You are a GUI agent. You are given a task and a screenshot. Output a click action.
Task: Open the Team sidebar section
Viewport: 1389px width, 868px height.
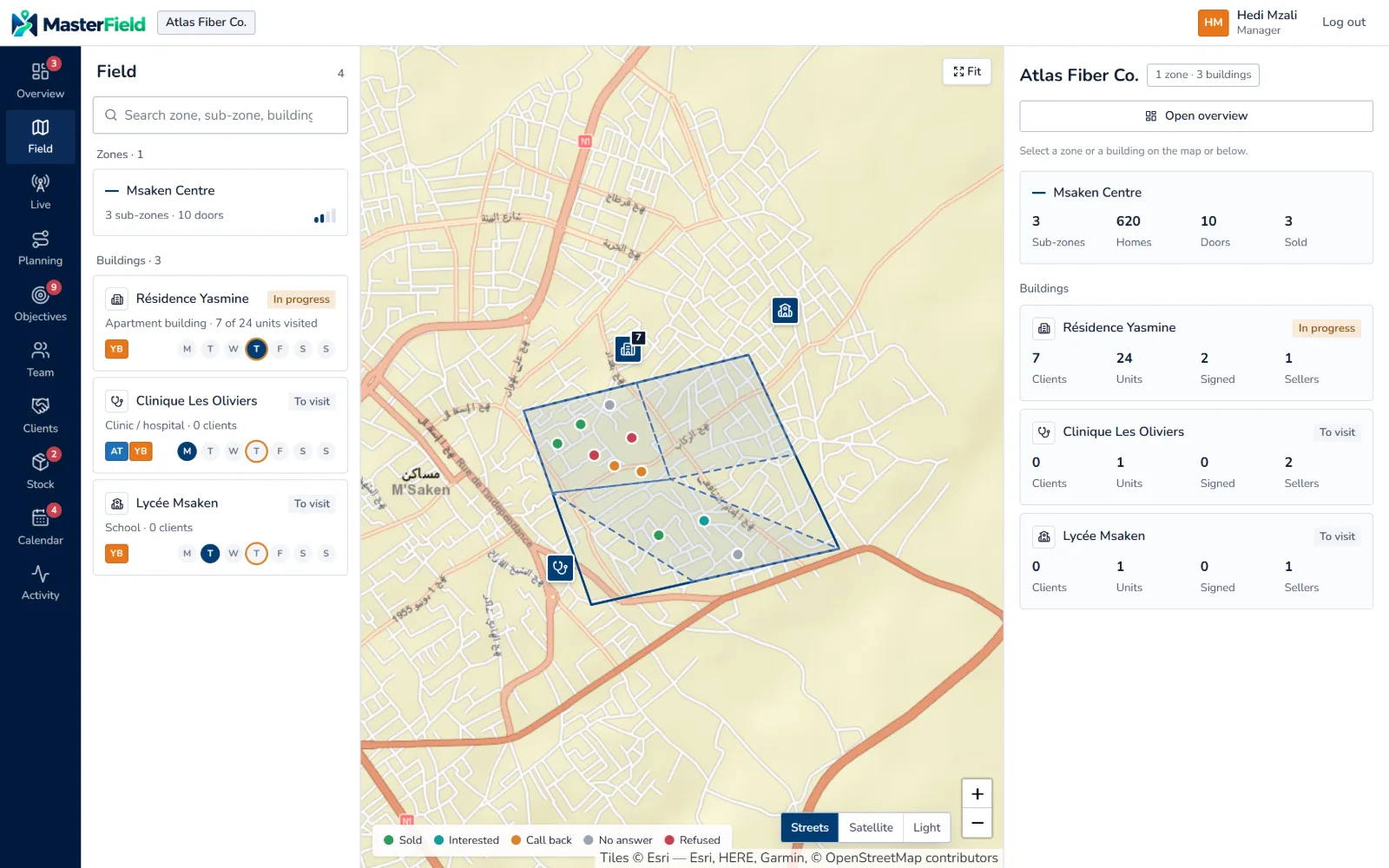point(40,359)
